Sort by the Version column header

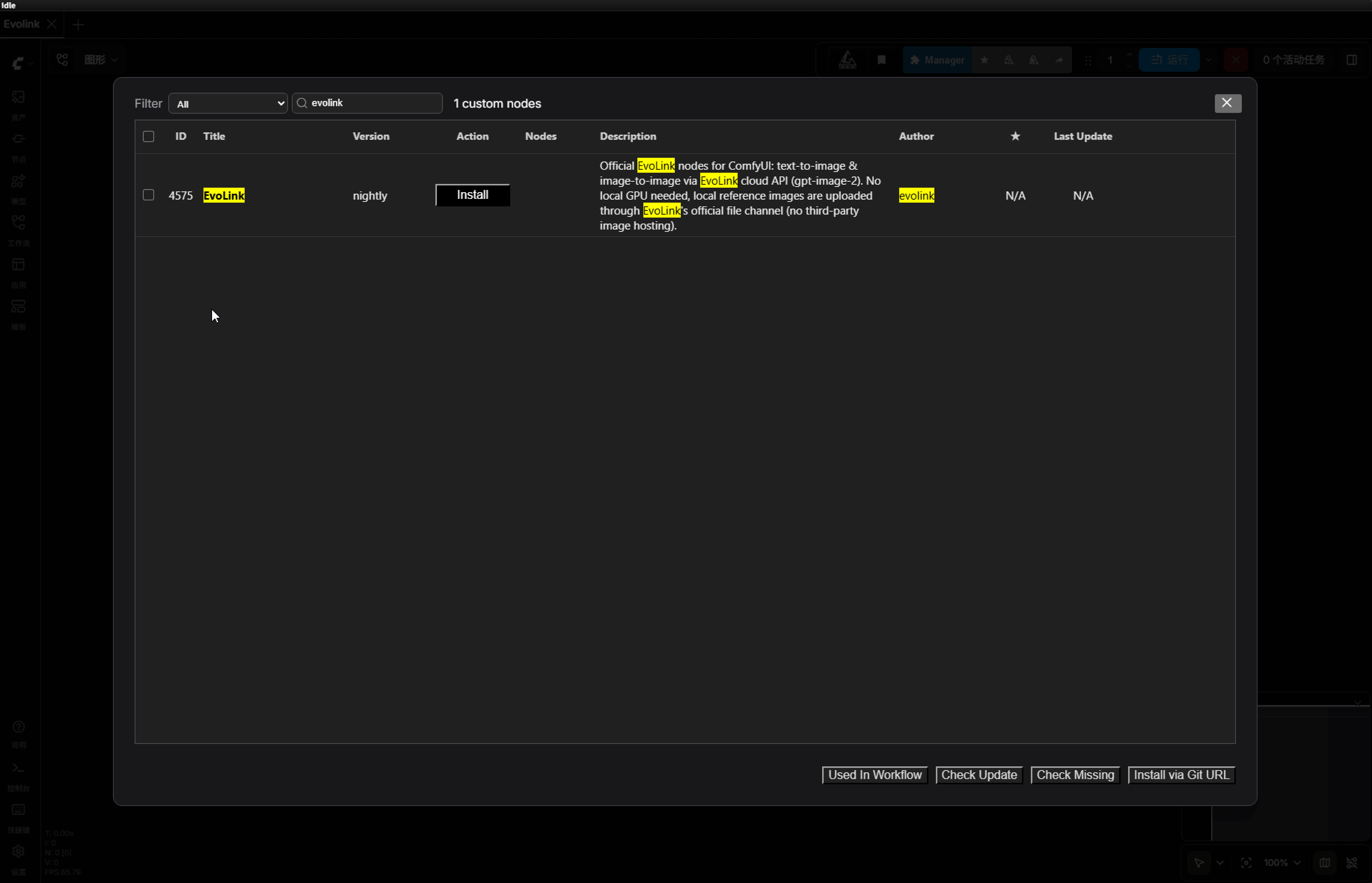pos(371,136)
